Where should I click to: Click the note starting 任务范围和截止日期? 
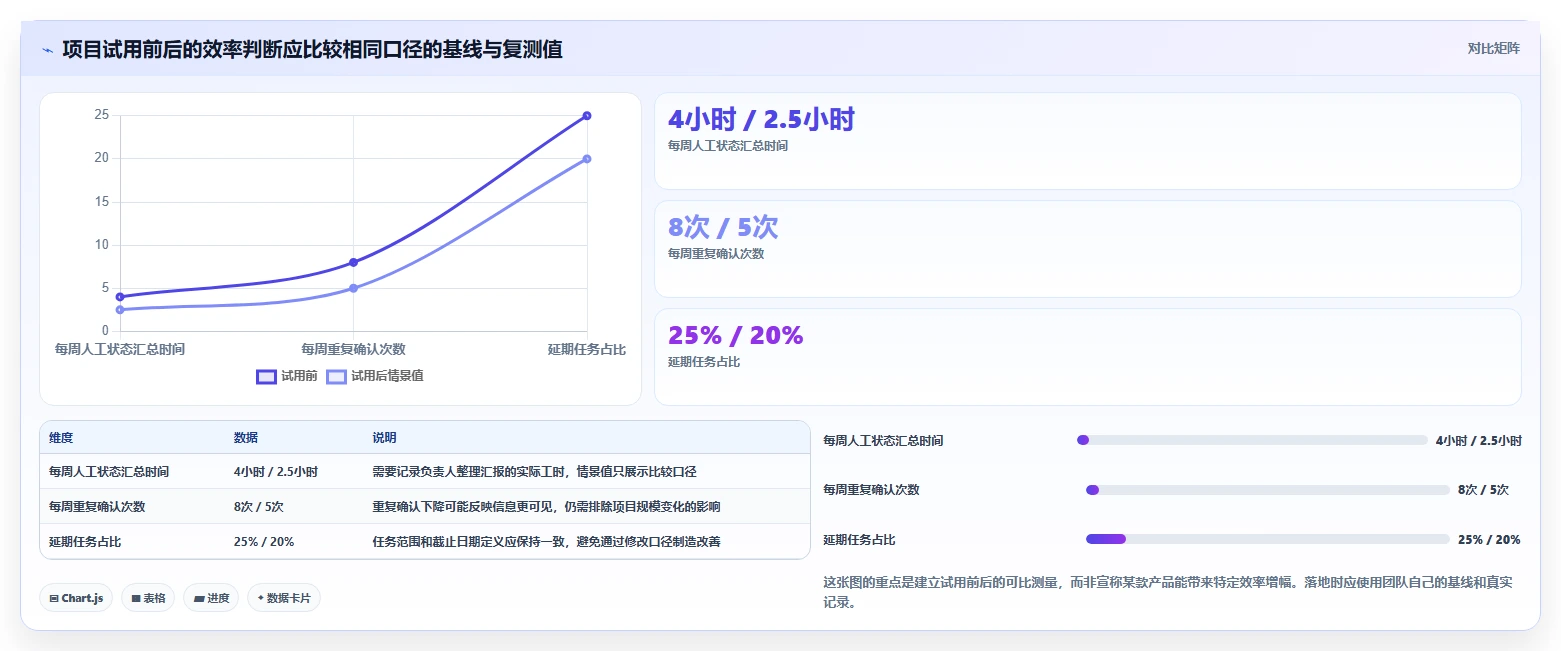[546, 542]
